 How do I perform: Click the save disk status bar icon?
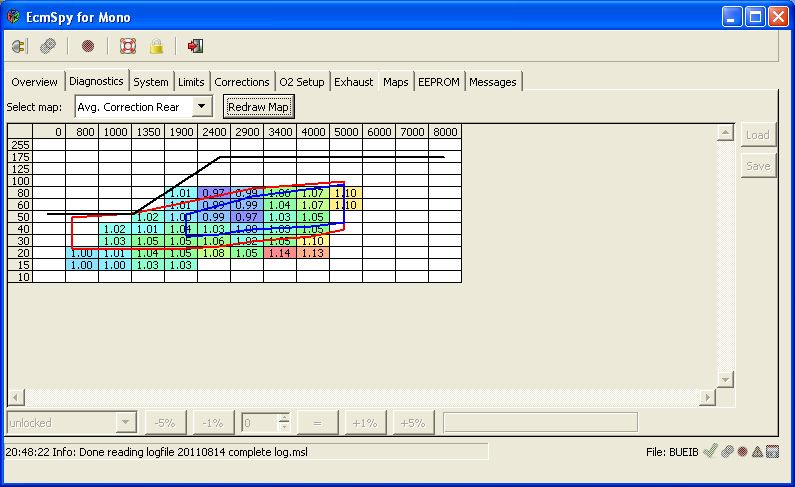click(x=773, y=452)
